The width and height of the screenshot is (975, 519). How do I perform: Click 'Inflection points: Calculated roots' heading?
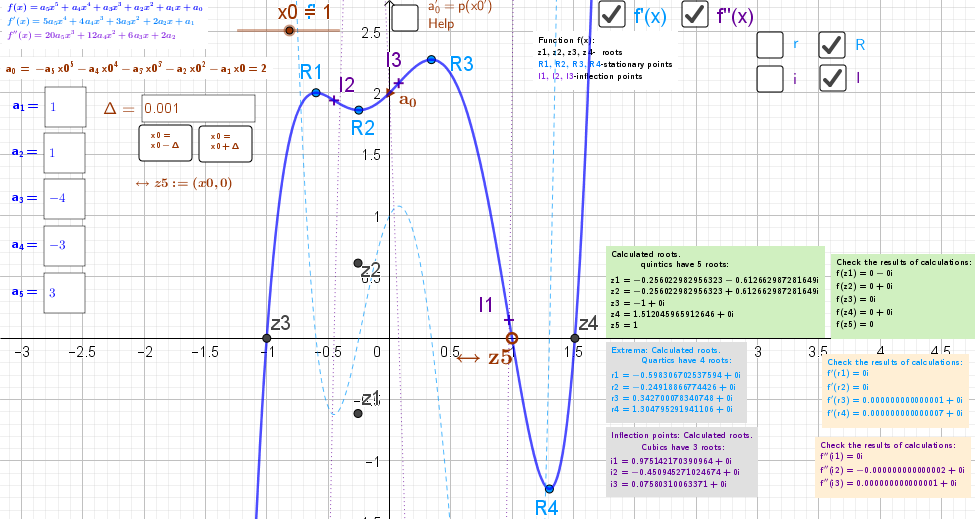(x=682, y=435)
